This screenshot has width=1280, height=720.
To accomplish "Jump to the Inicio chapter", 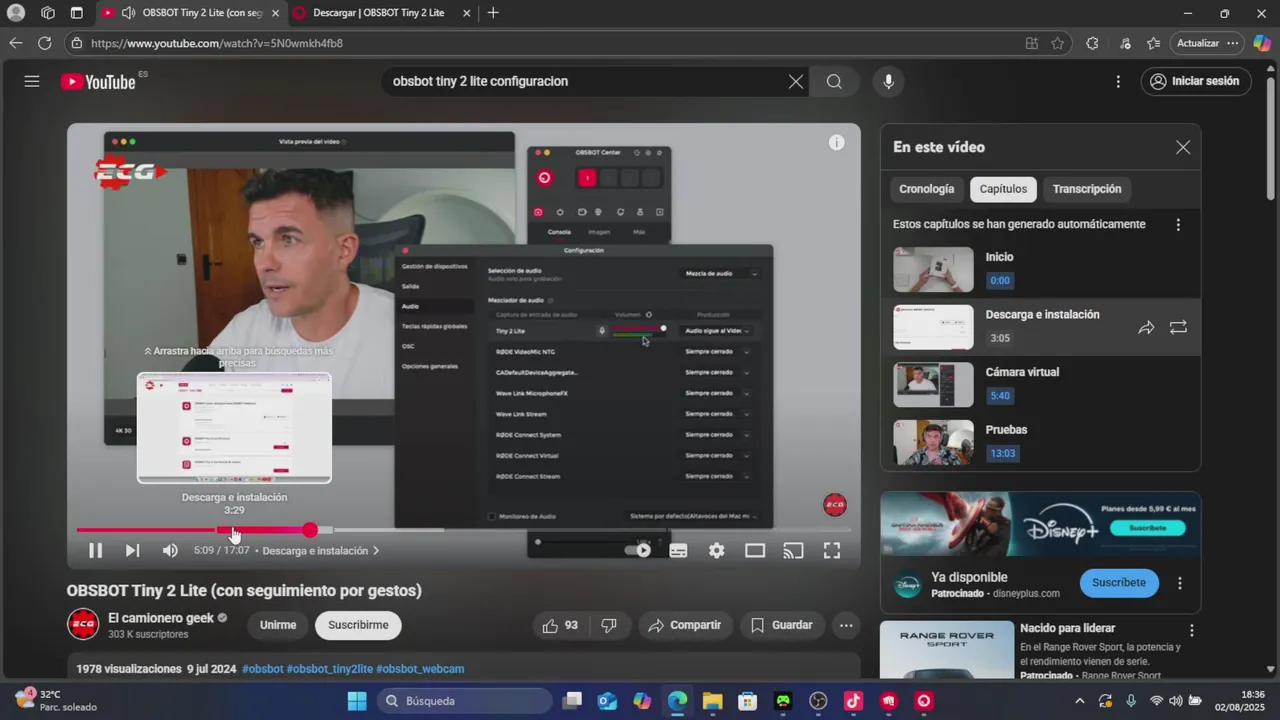I will [x=1040, y=269].
